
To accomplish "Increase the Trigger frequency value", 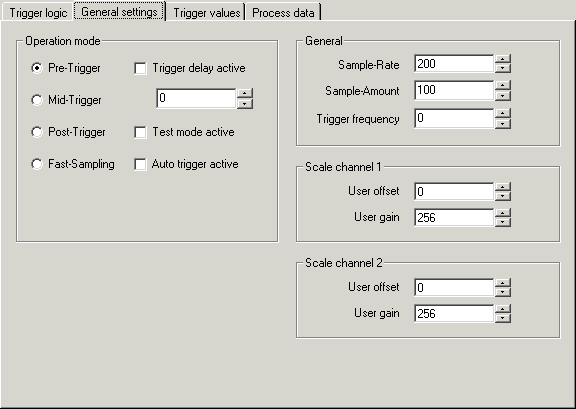I will tap(503, 114).
